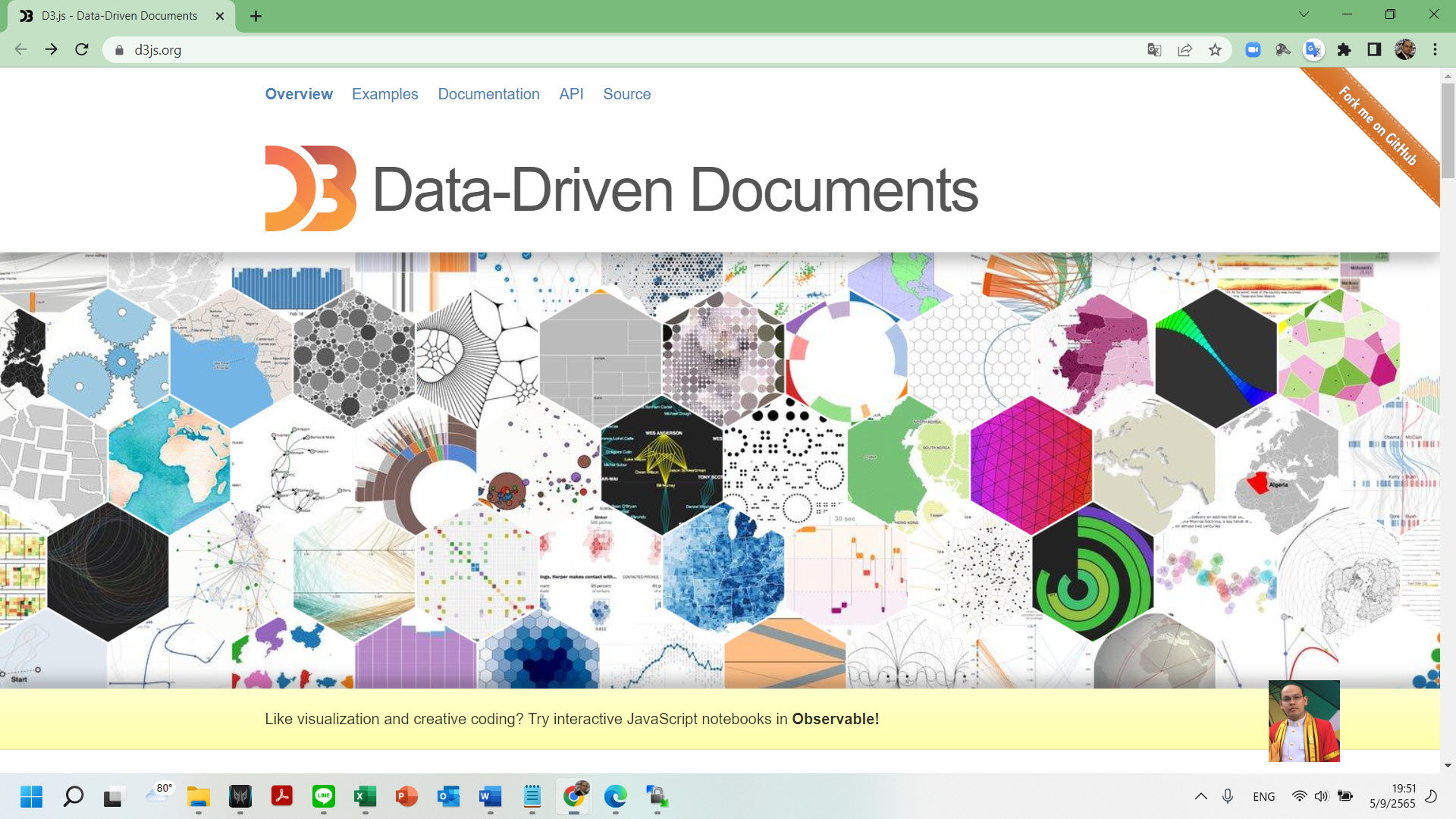The image size is (1456, 819).
Task: Open Word from taskbar
Action: (x=490, y=796)
